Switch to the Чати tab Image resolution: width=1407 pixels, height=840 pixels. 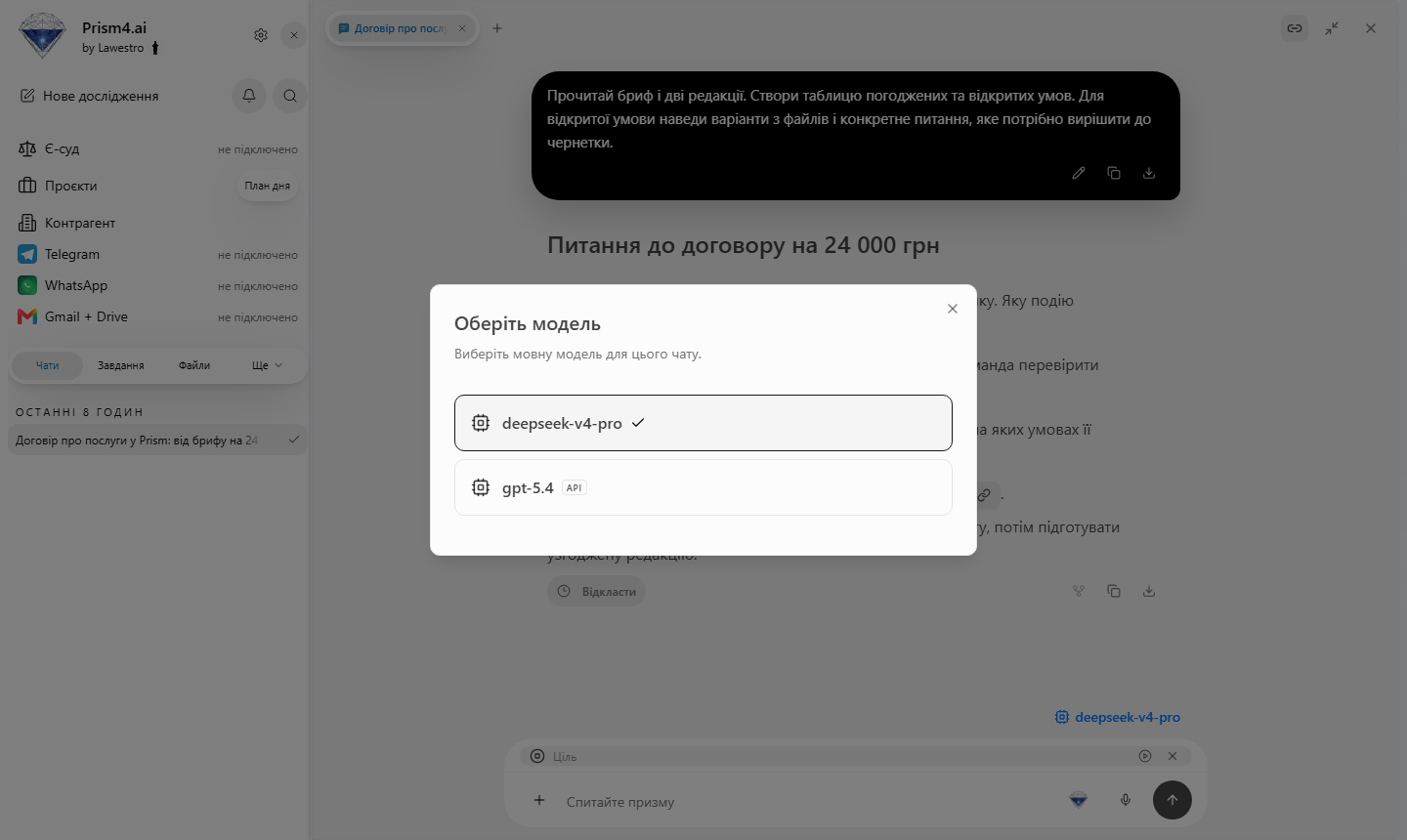pos(47,365)
